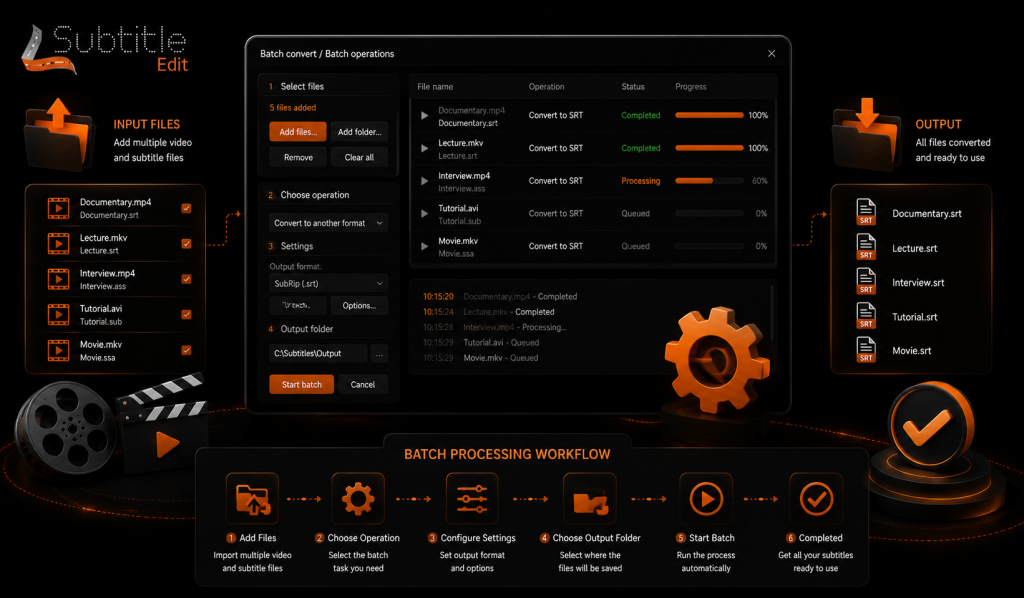This screenshot has width=1024, height=598.
Task: Select the Choose Operation gear icon
Action: (x=358, y=499)
